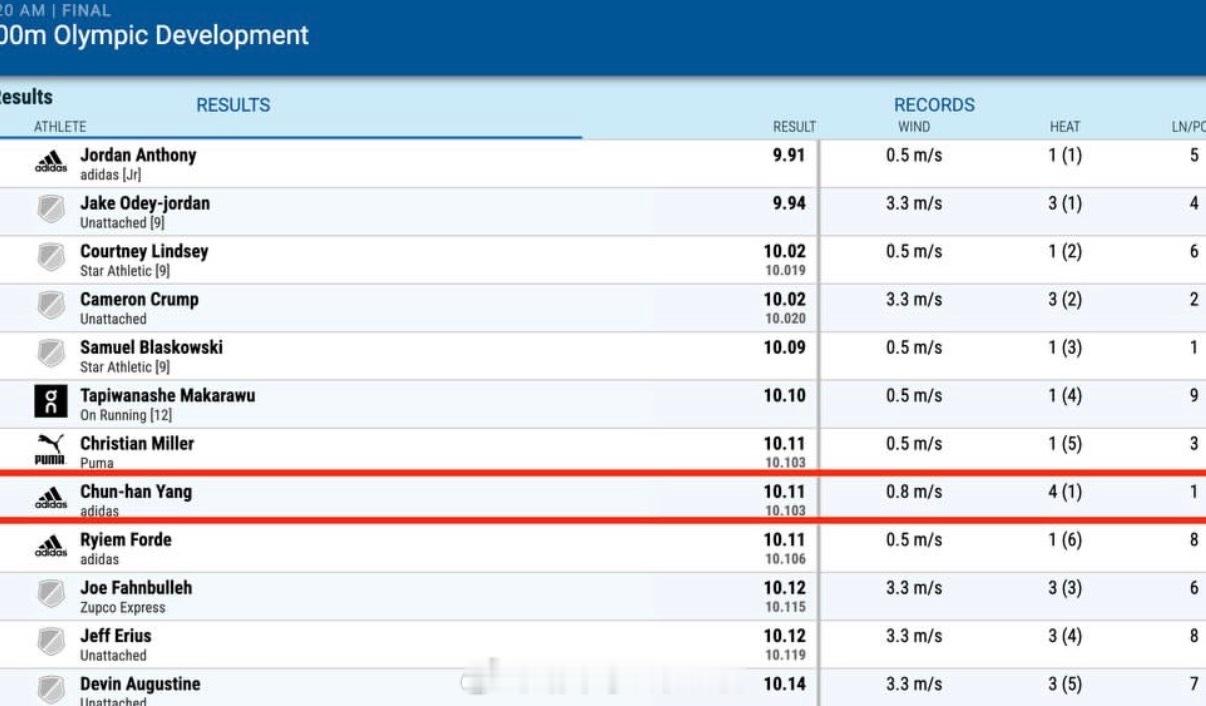1206x706 pixels.
Task: Click the adidas [Jr] affiliation text
Action: [x=110, y=175]
